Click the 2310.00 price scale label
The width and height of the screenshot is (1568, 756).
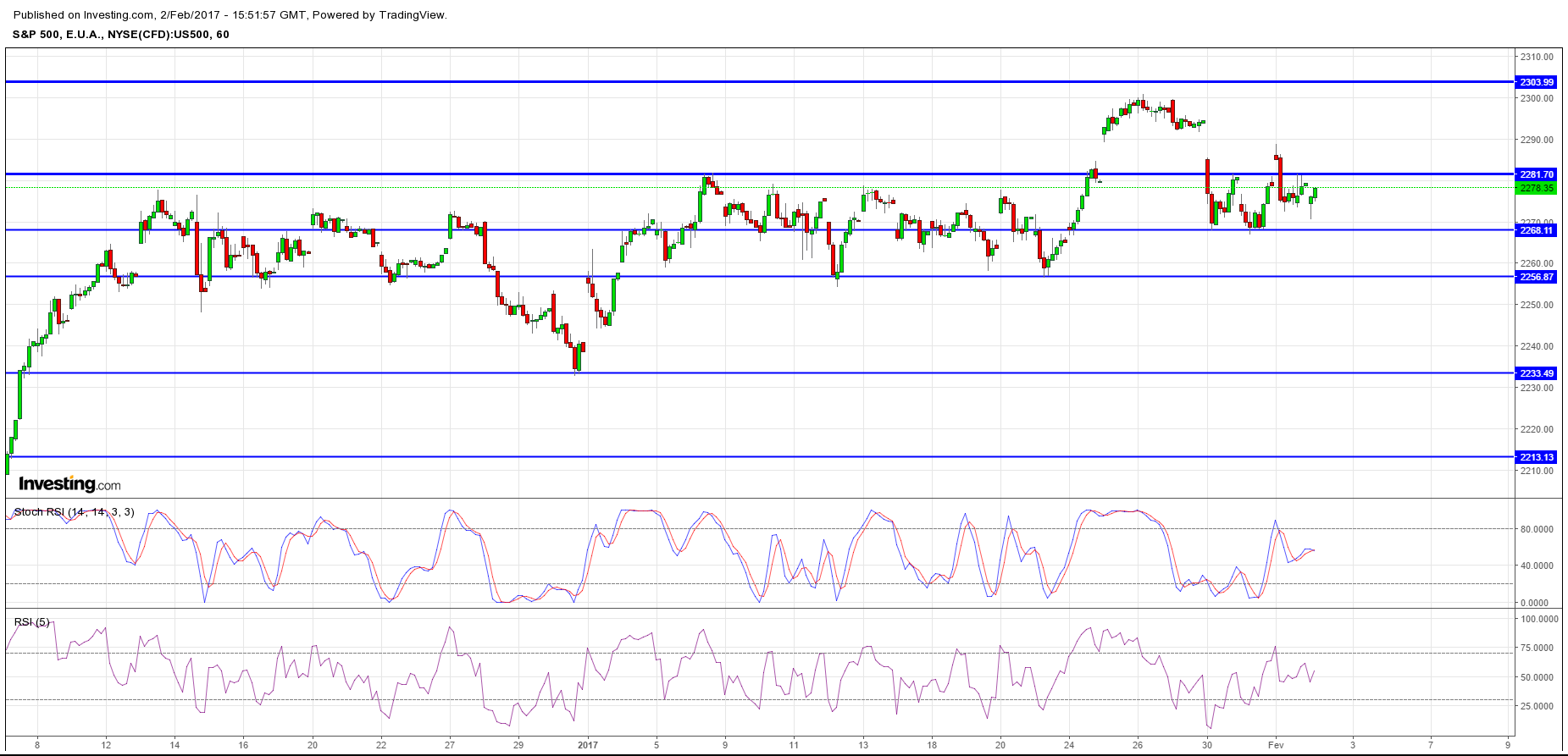1537,57
